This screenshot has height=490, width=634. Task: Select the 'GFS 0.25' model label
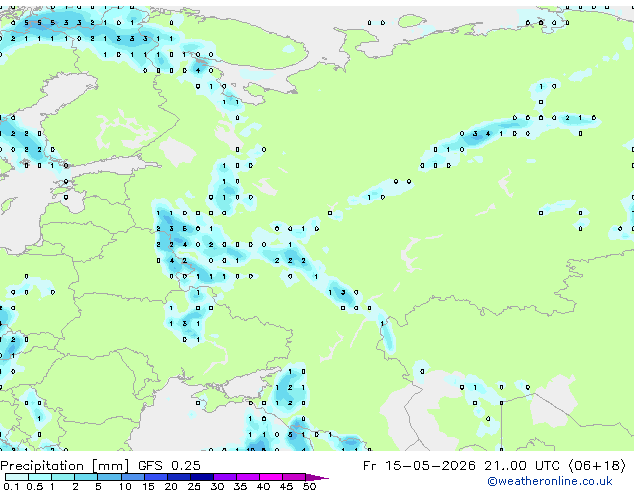(x=169, y=466)
